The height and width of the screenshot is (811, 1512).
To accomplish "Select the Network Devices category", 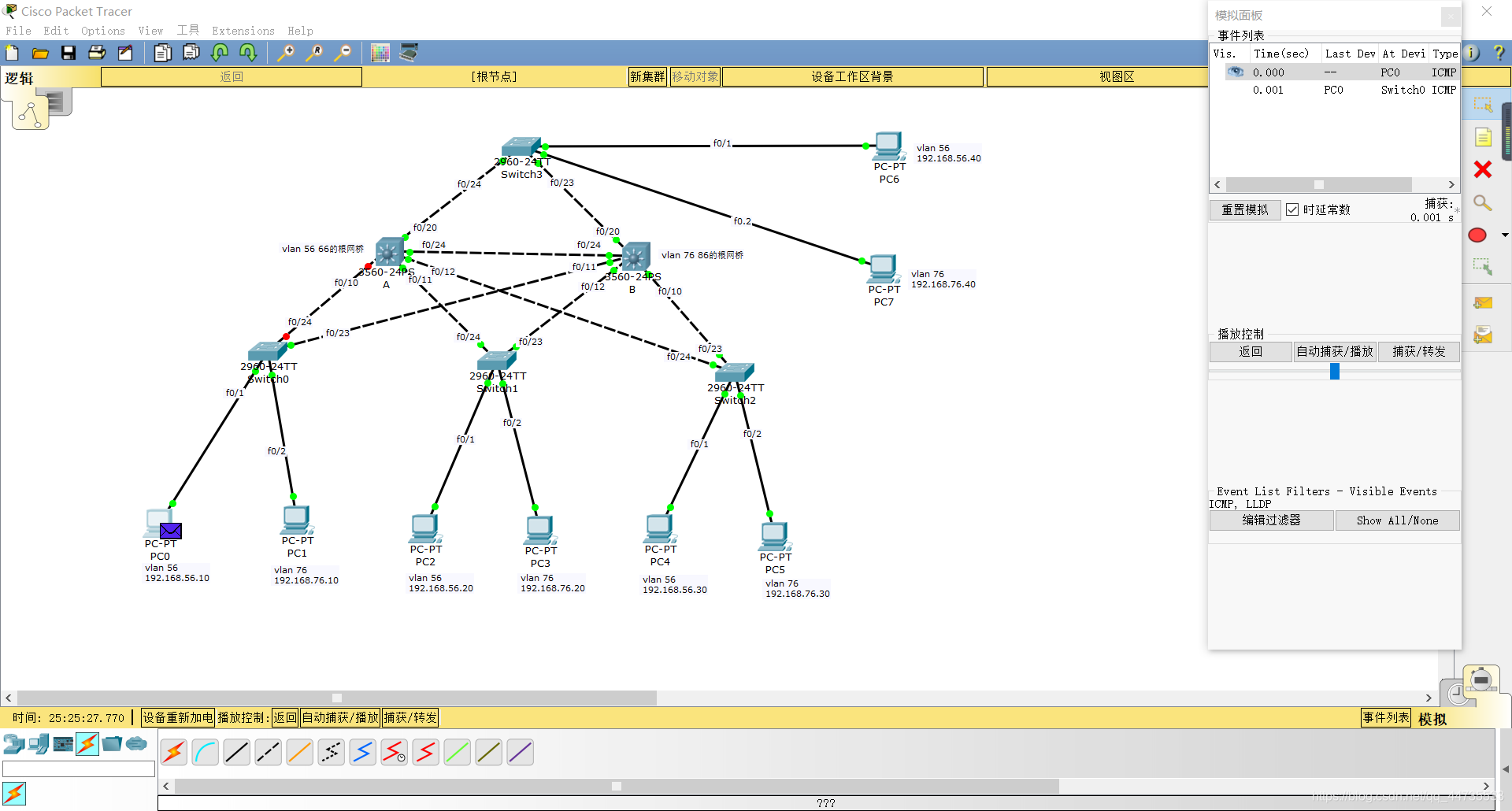I will [x=13, y=743].
